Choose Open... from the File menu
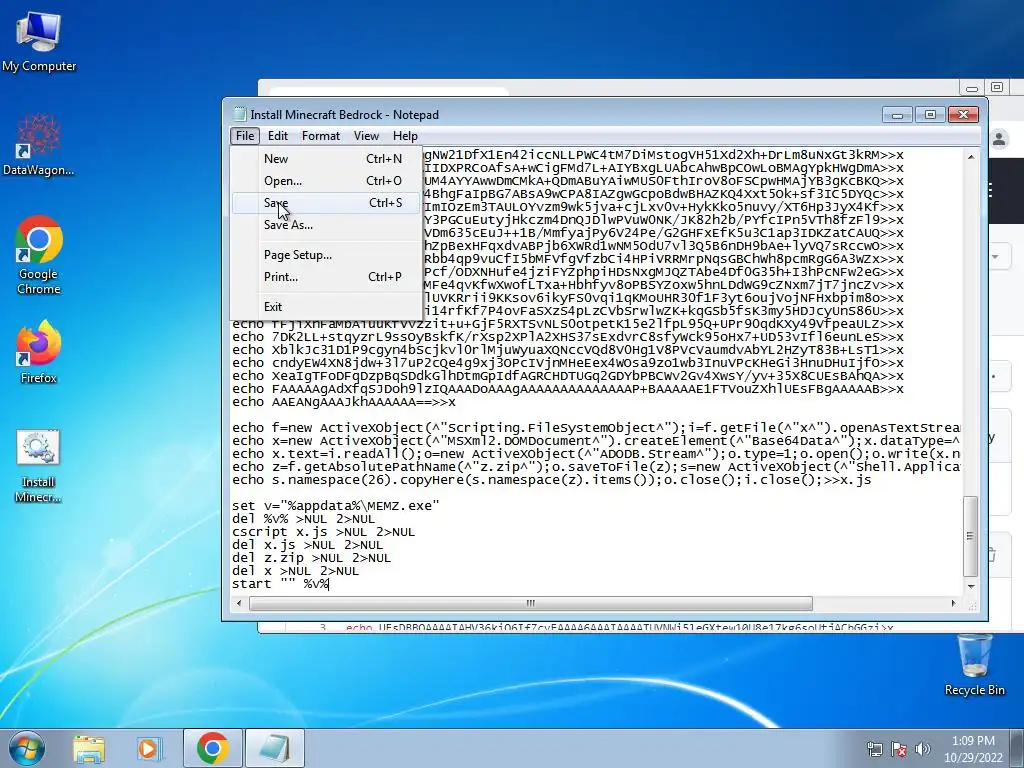 326,181
